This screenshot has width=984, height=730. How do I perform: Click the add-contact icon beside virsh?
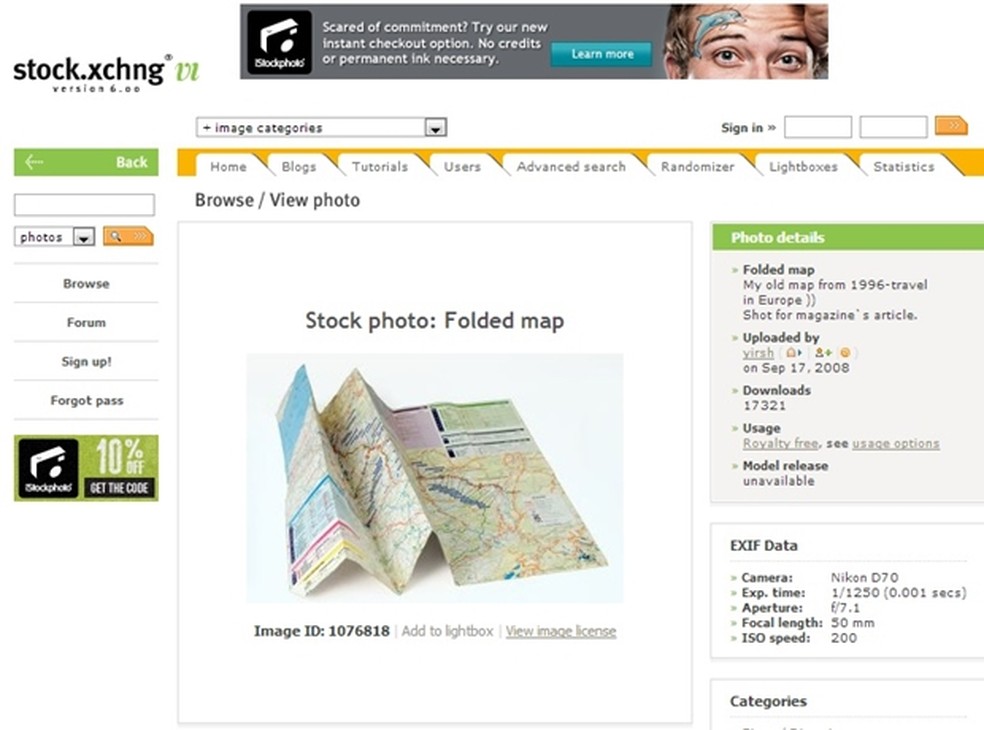(823, 353)
